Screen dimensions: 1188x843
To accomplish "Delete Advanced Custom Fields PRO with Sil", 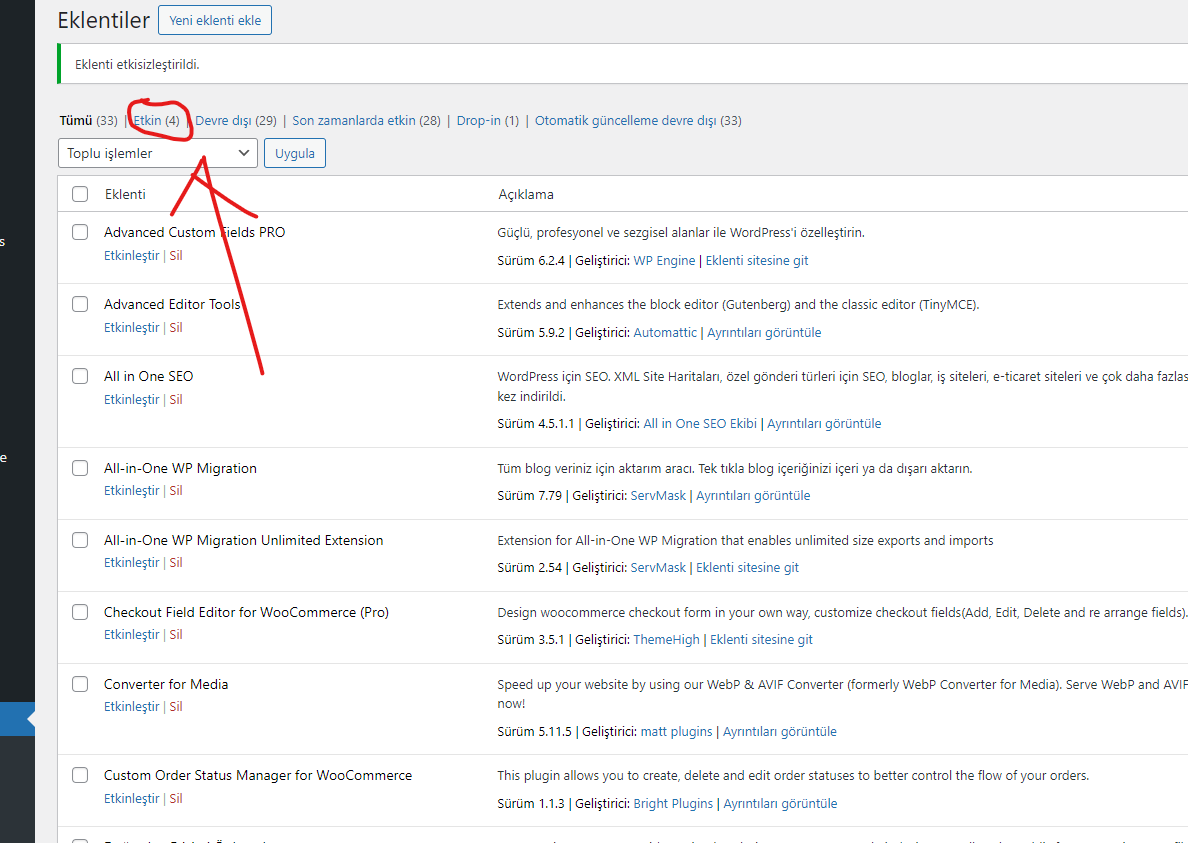I will (x=176, y=255).
